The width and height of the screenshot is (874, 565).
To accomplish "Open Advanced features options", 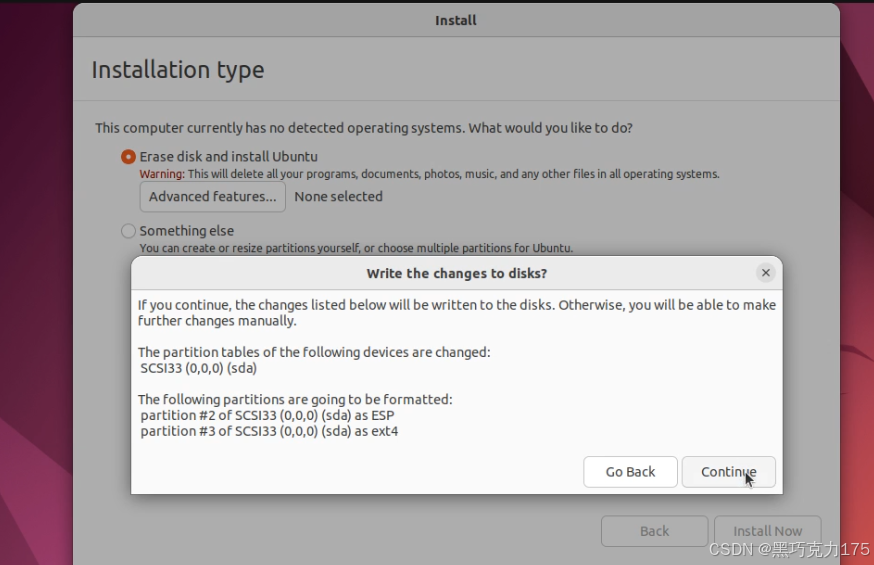I will click(x=212, y=197).
